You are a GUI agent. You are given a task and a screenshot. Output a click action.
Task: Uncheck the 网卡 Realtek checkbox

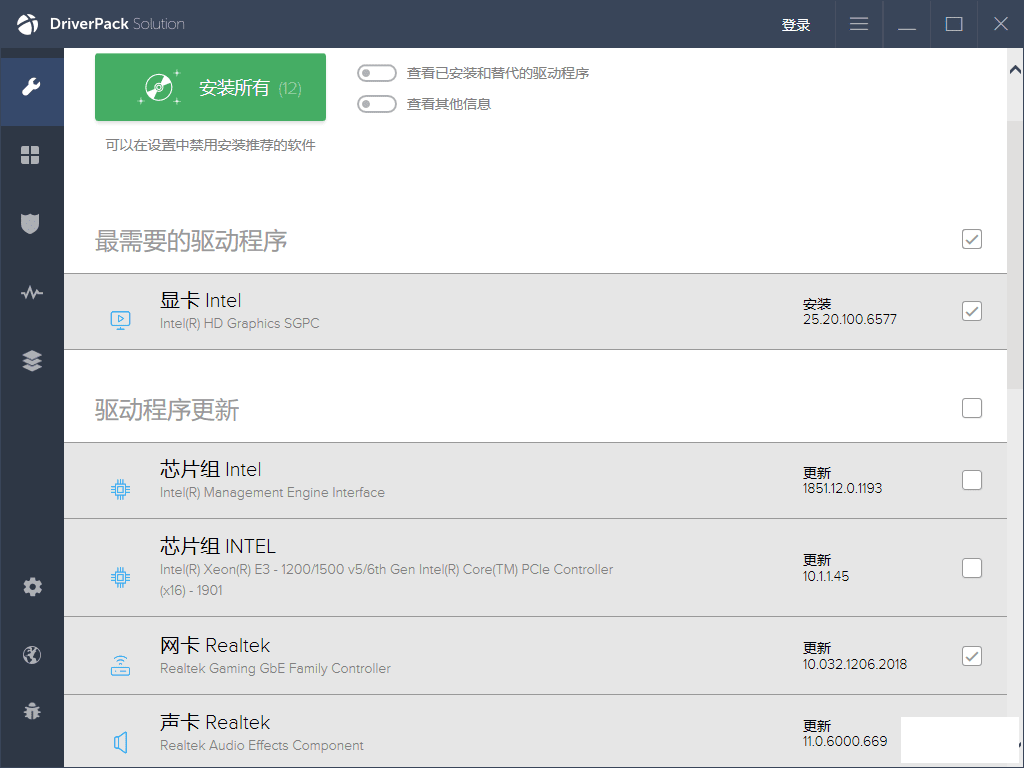point(972,656)
